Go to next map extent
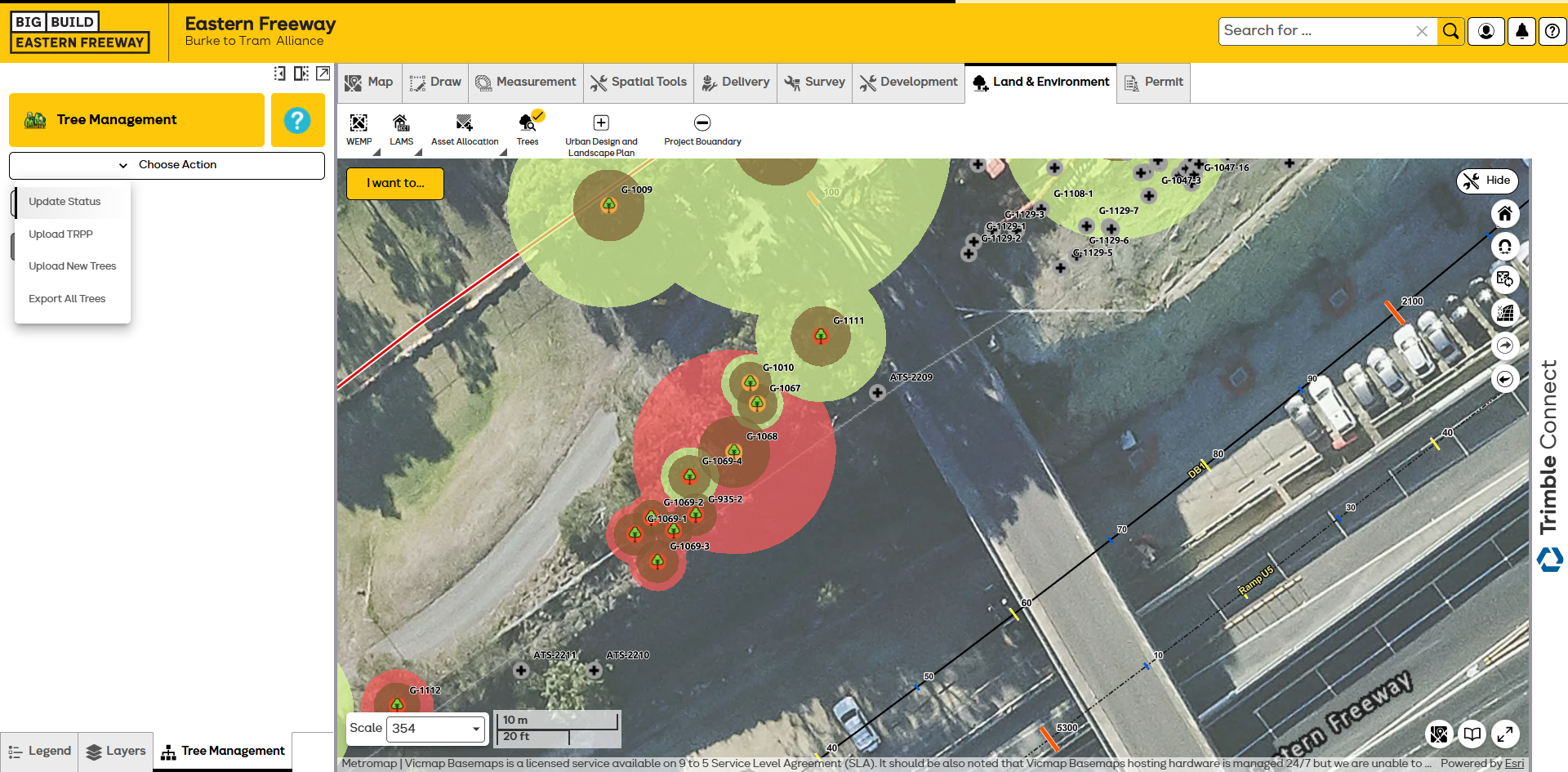Screen dimensions: 1568x772 (1505, 346)
